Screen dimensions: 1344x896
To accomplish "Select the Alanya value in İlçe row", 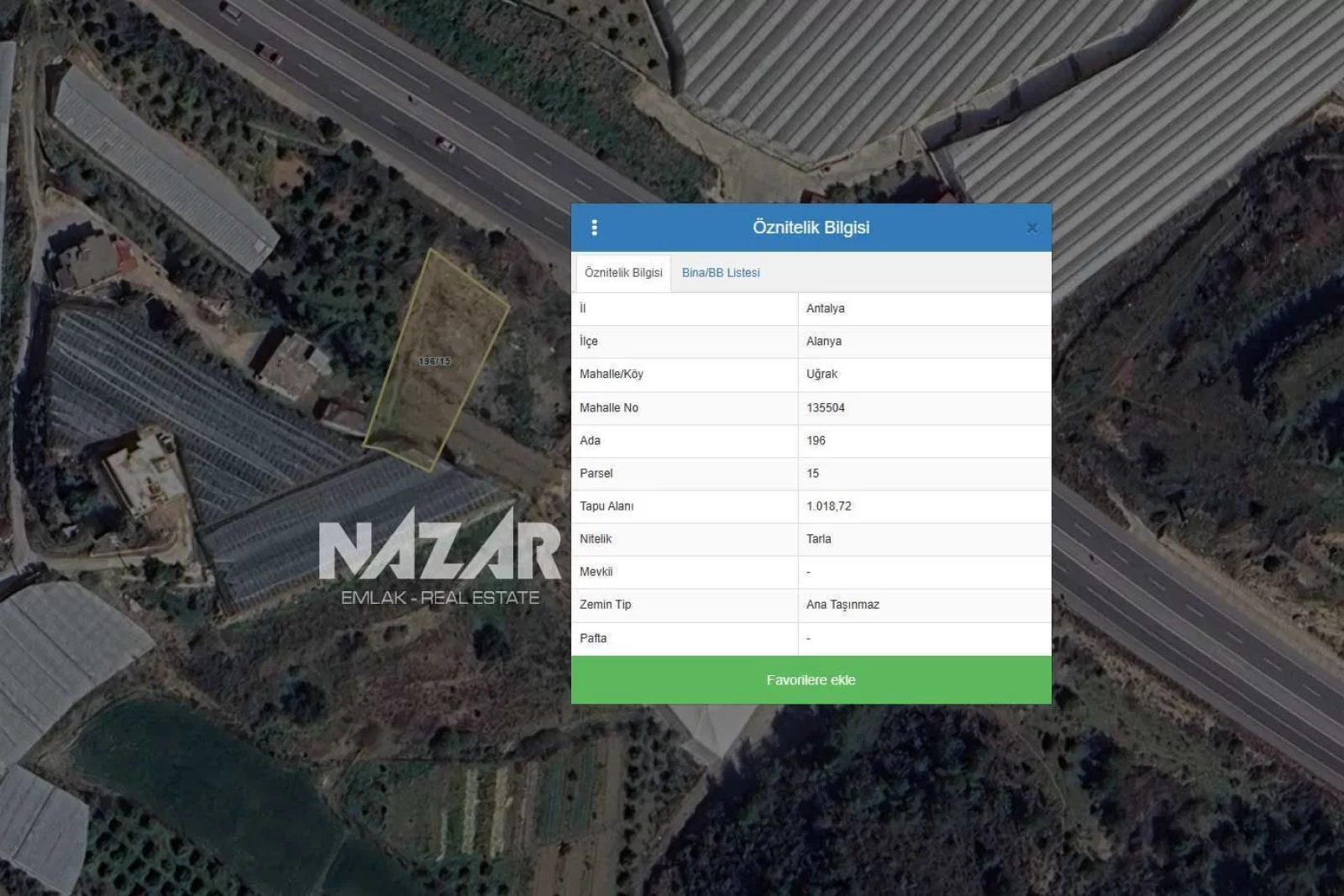I will pyautogui.click(x=823, y=341).
